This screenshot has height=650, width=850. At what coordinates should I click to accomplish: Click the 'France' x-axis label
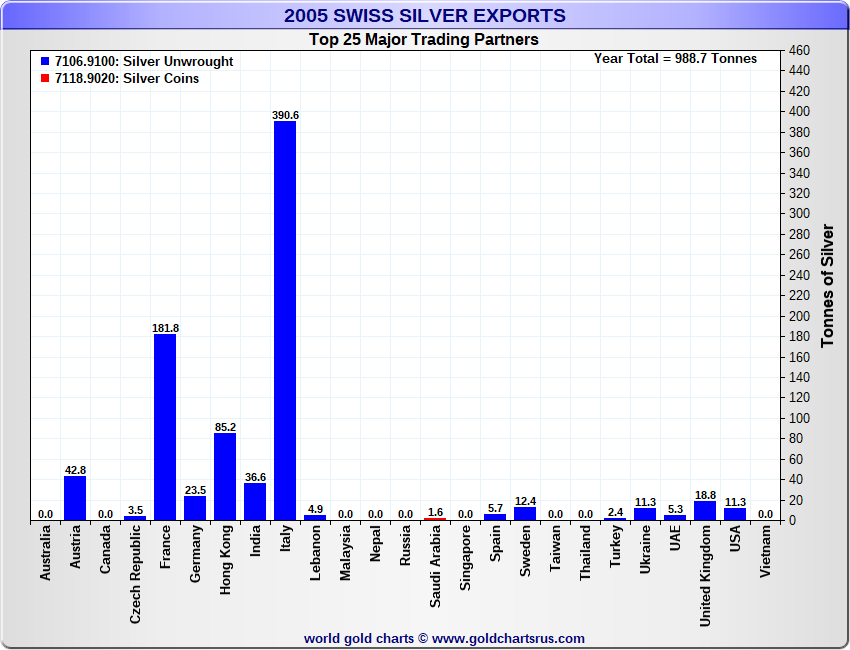click(165, 546)
